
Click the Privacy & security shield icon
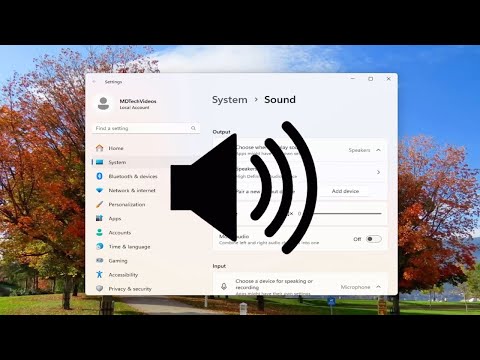pos(99,288)
